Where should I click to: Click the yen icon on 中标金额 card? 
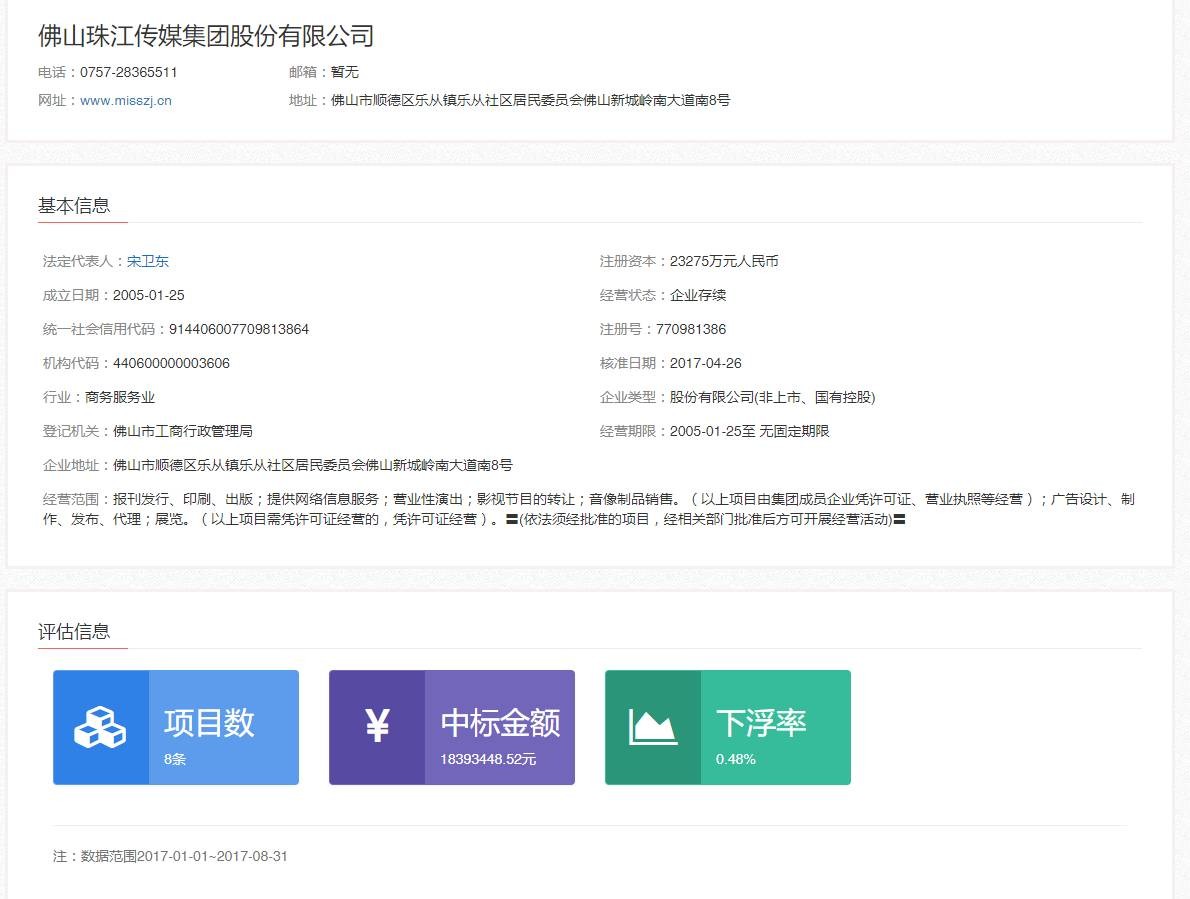(377, 725)
